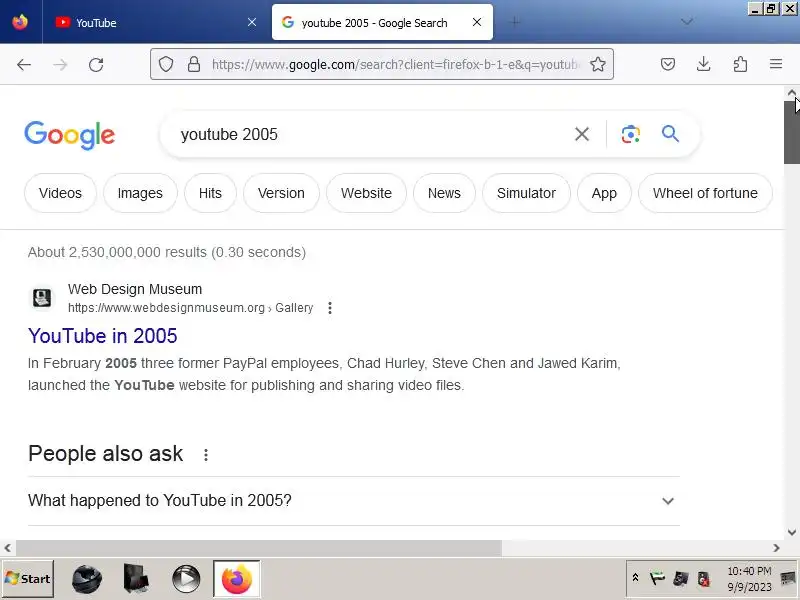
Task: Click the Google logo
Action: 69,135
